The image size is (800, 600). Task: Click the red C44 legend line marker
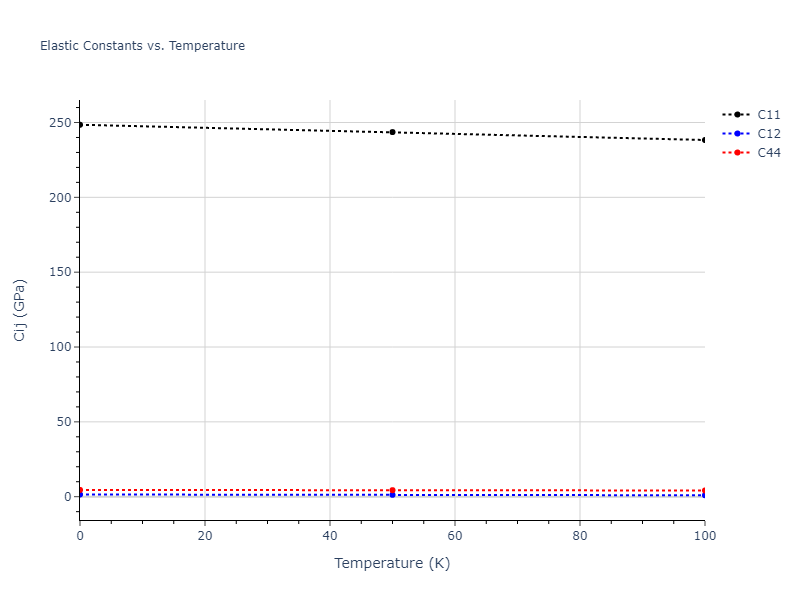tap(737, 153)
